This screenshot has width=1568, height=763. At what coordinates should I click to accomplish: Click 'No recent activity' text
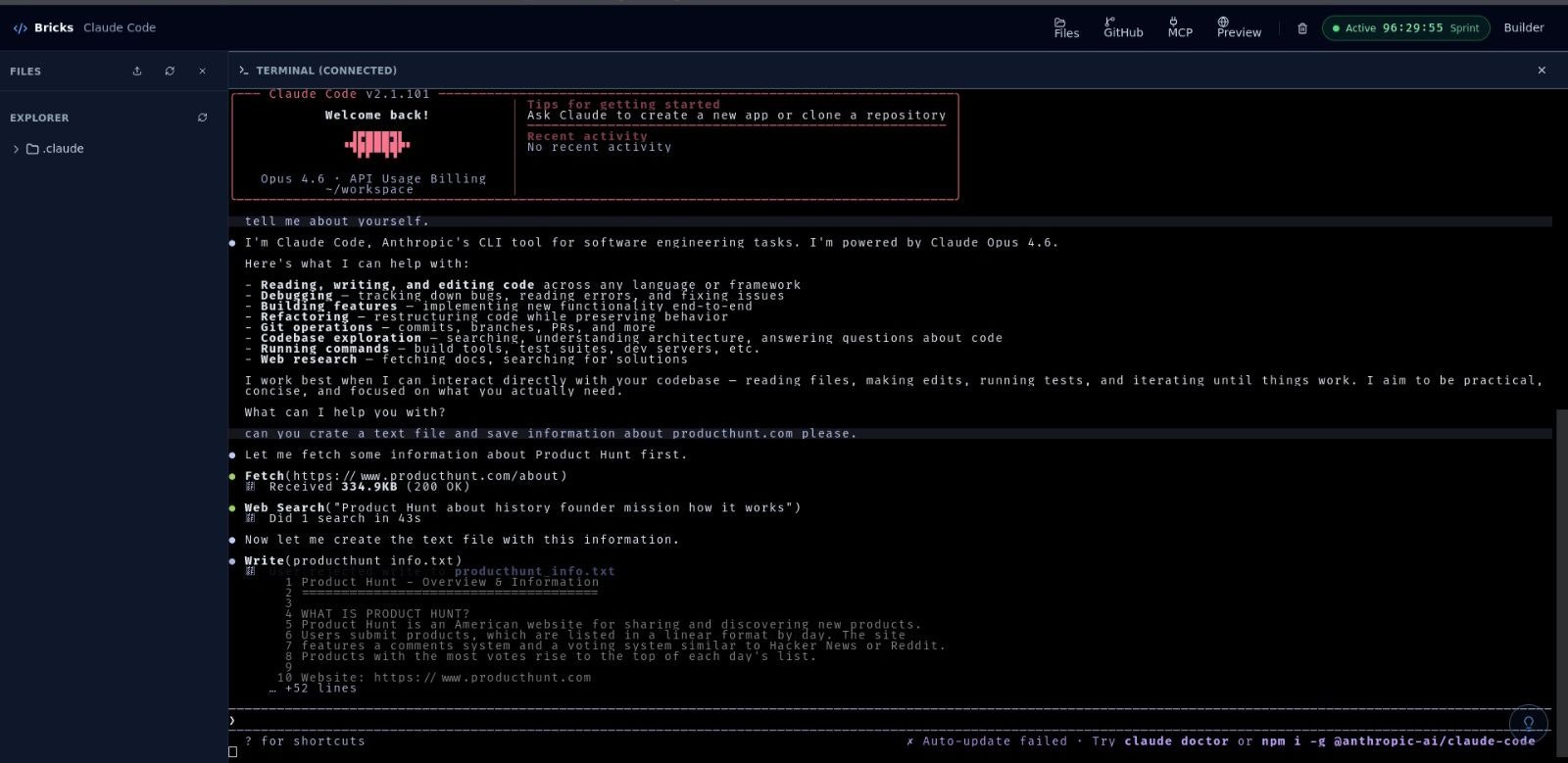599,147
